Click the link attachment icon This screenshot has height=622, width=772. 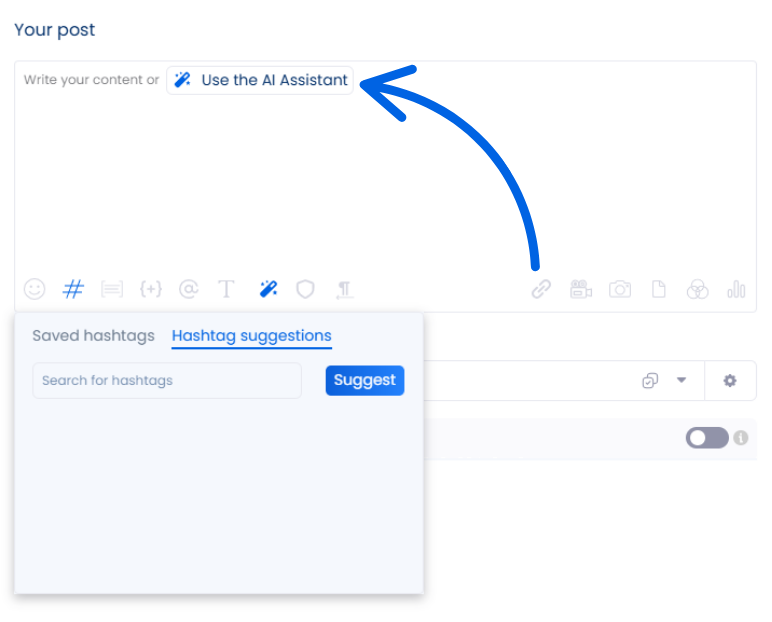point(541,289)
